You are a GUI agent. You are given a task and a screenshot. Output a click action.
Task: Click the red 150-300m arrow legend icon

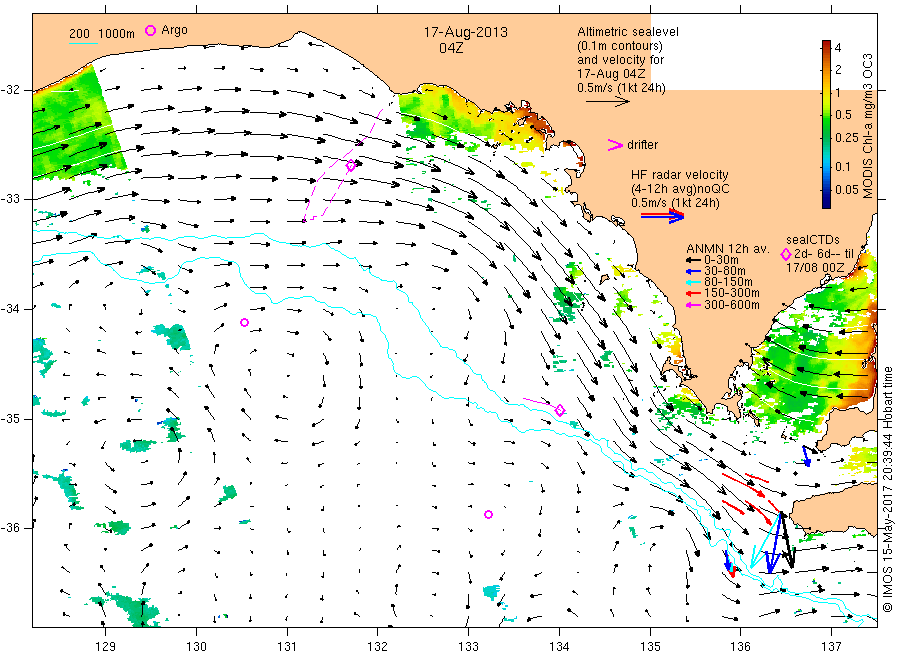click(x=693, y=293)
